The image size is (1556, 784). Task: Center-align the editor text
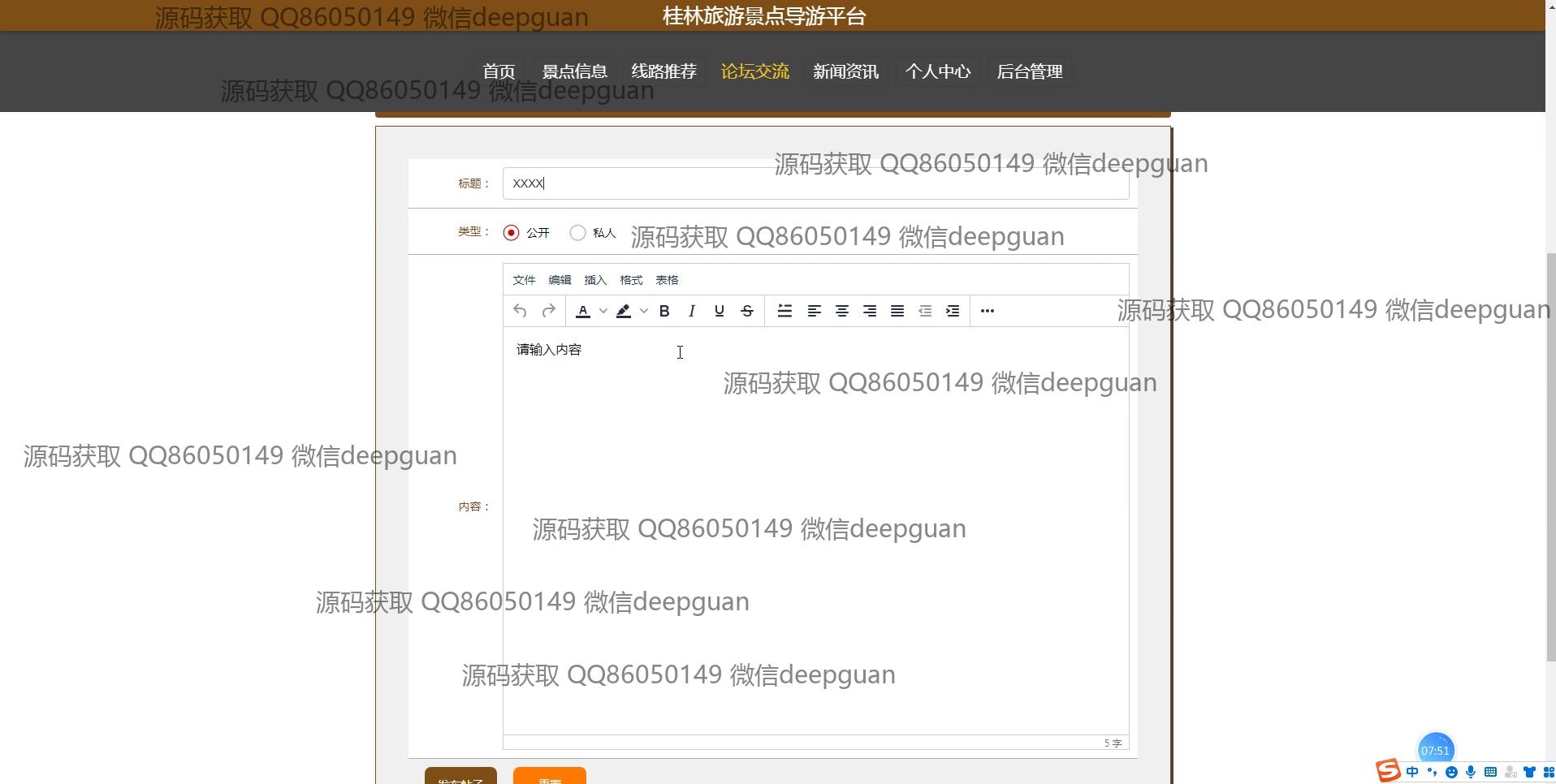(842, 311)
